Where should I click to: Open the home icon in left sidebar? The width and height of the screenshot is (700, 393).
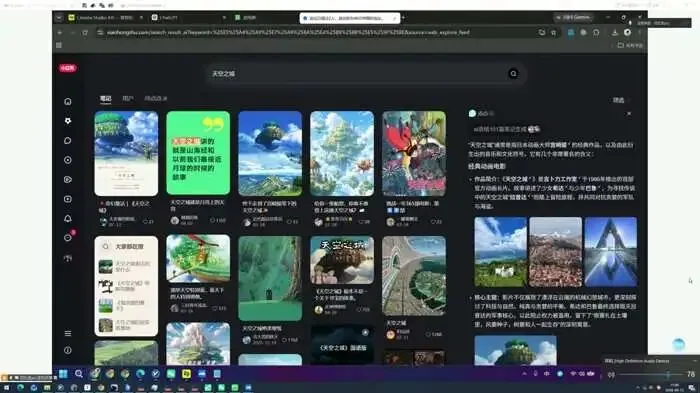click(x=68, y=101)
